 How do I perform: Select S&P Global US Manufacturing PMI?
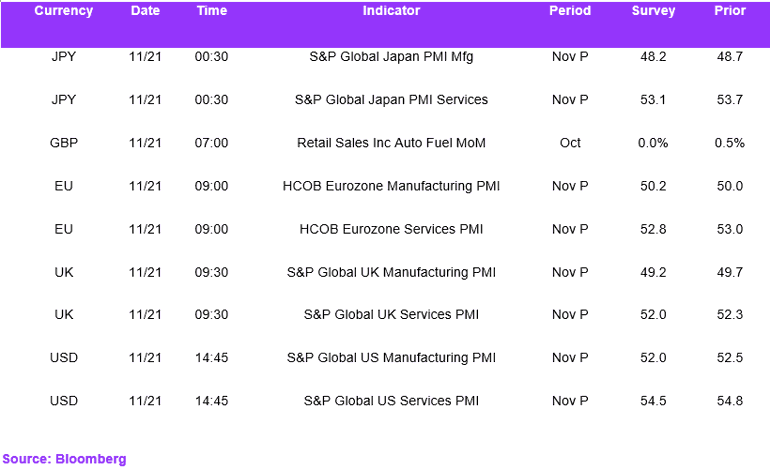[391, 358]
